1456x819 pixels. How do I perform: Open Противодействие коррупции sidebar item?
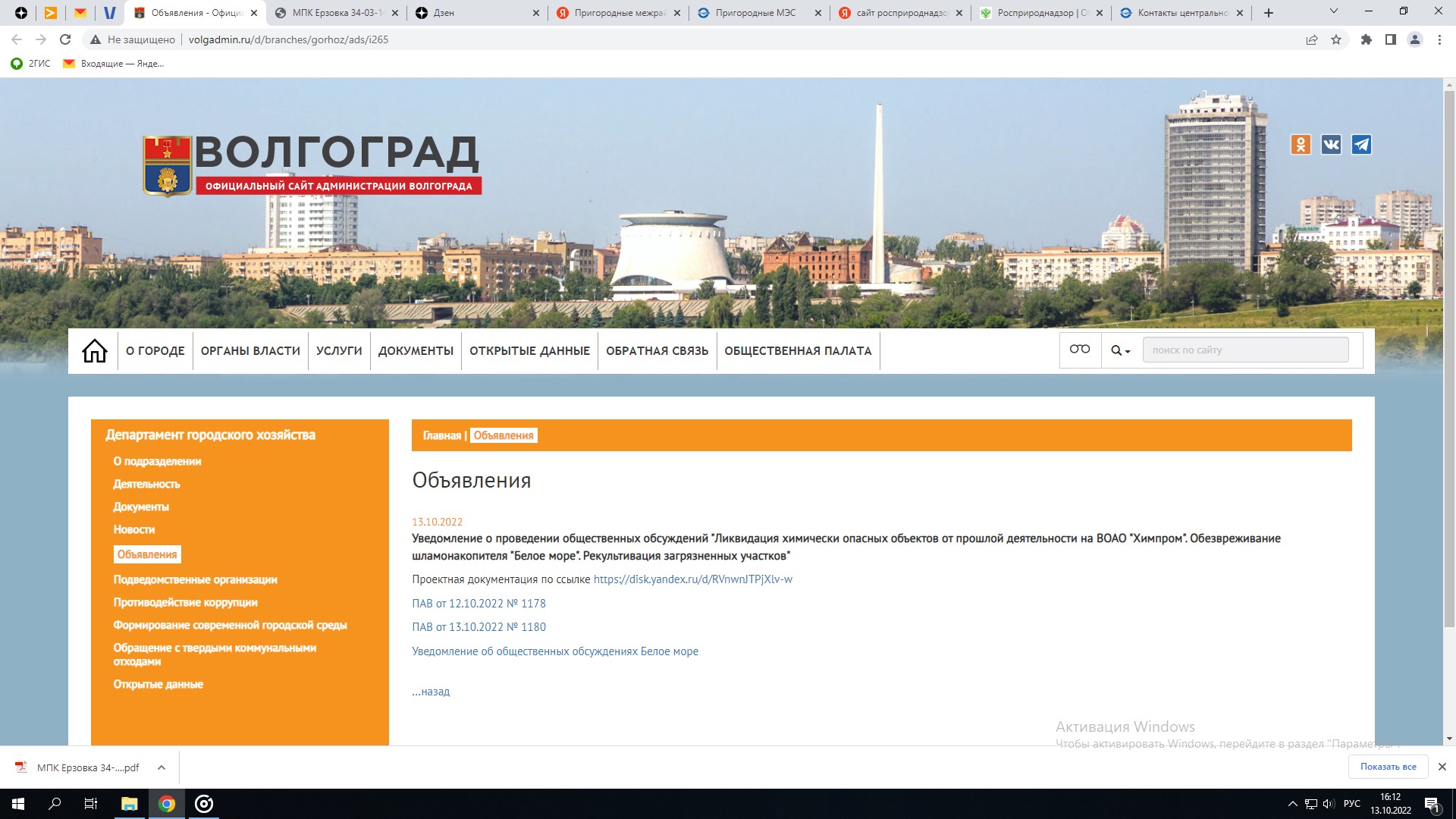185,602
